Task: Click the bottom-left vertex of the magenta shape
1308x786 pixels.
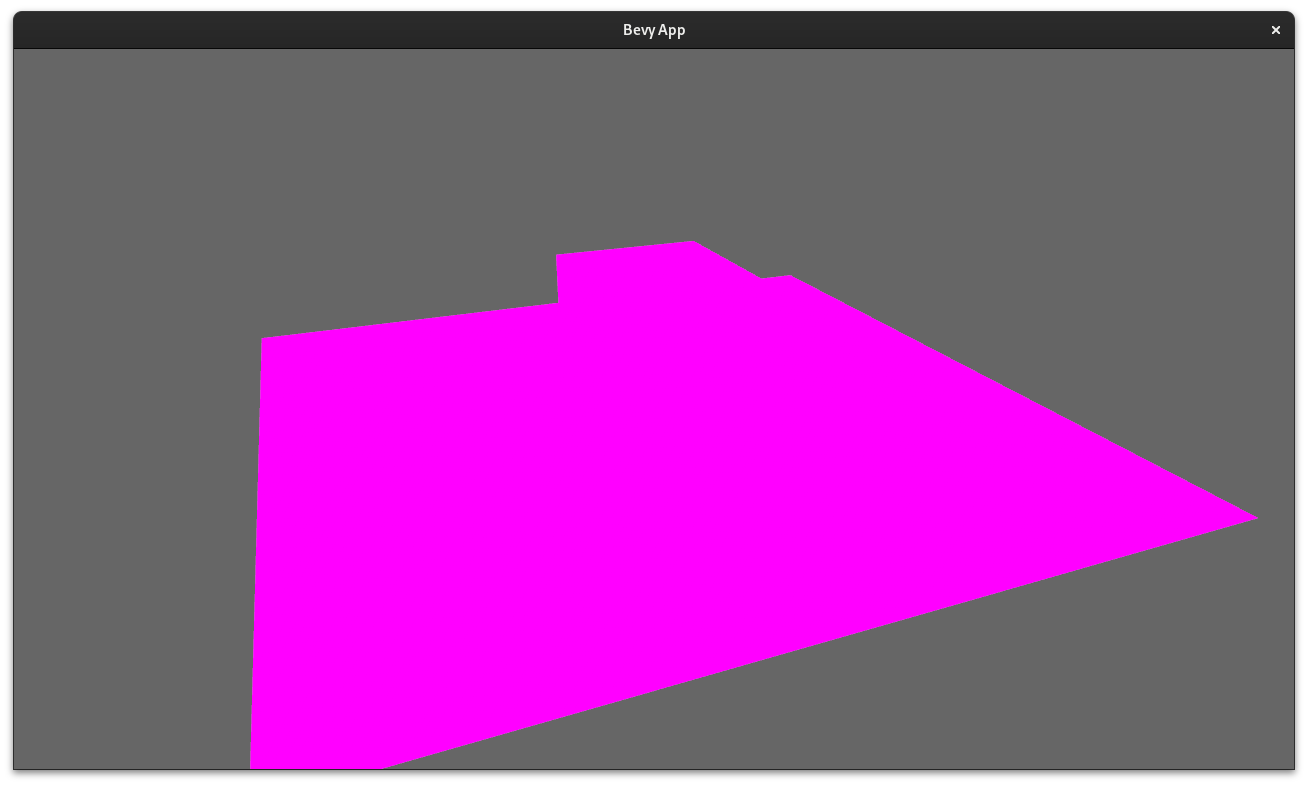Action: (x=253, y=765)
